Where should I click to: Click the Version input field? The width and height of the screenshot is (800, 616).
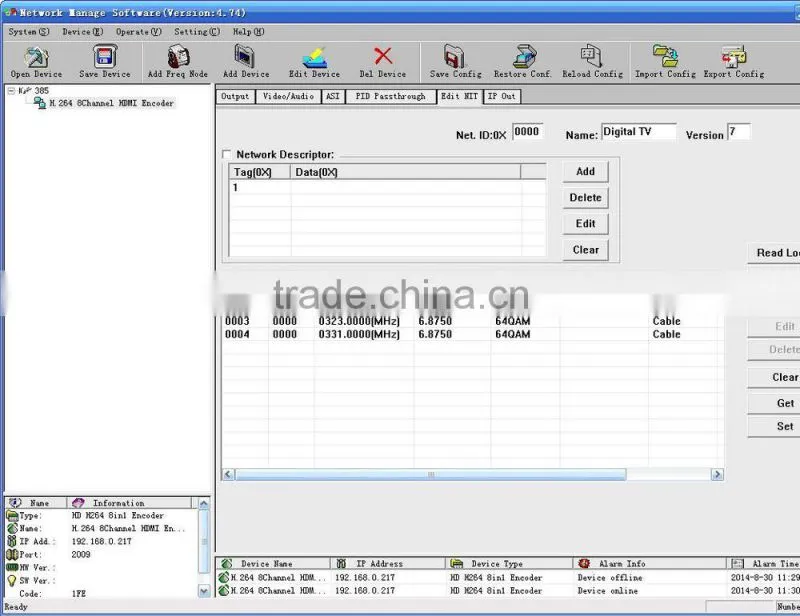coord(739,132)
